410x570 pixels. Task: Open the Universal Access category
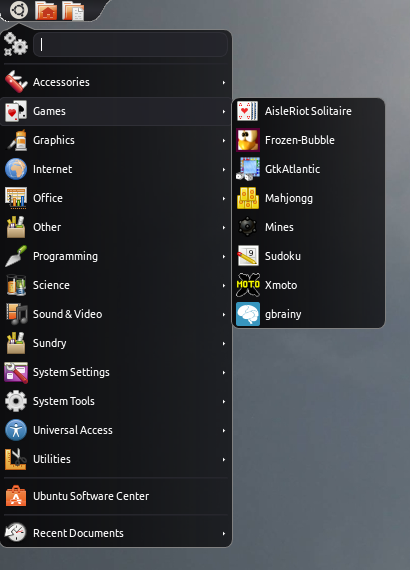tap(116, 430)
